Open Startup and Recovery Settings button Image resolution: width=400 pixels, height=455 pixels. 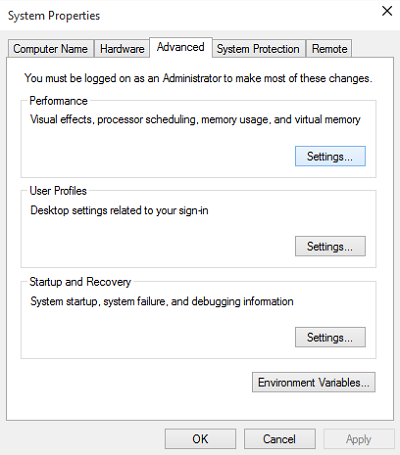330,337
